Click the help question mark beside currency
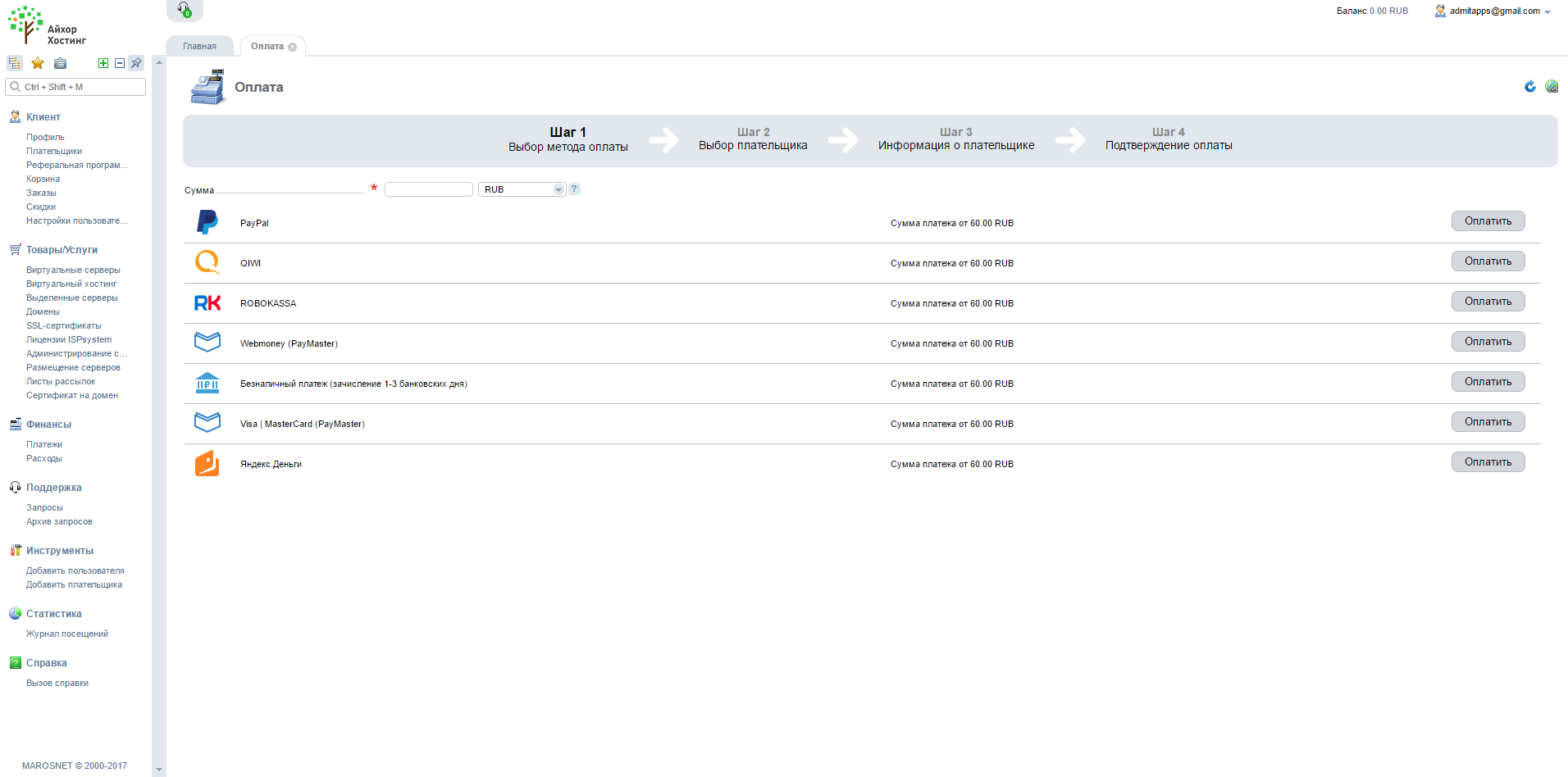Viewport: 1568px width, 777px height. click(574, 189)
